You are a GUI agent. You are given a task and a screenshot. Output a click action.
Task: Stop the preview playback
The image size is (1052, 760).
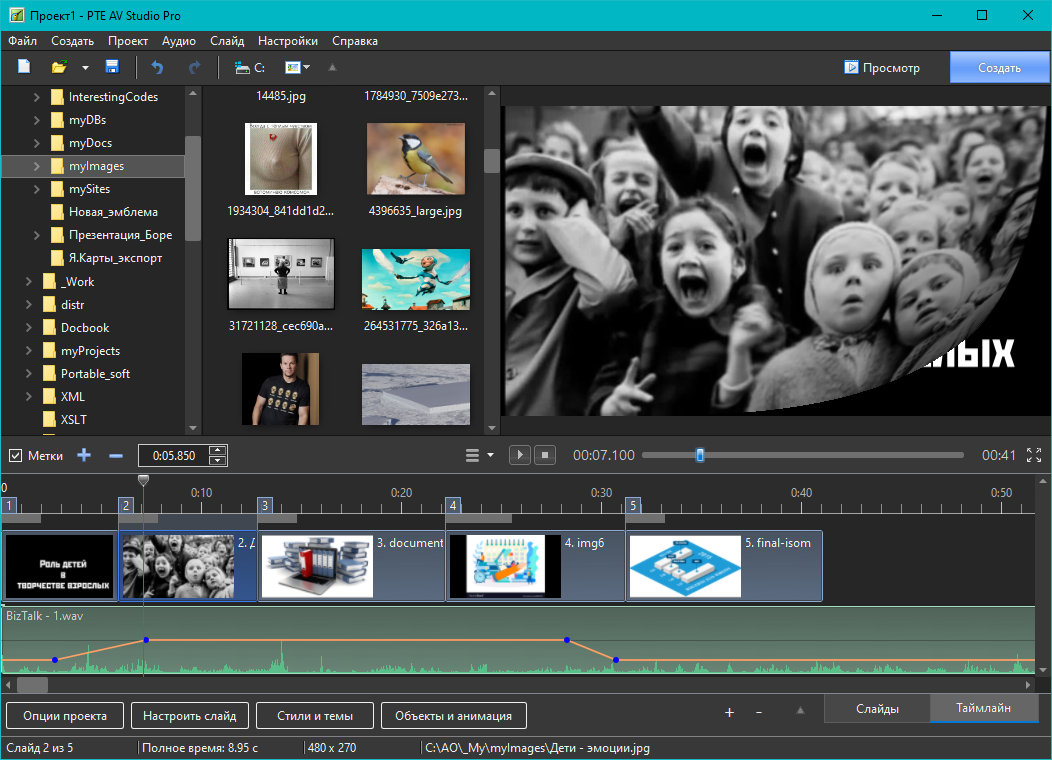coord(545,455)
